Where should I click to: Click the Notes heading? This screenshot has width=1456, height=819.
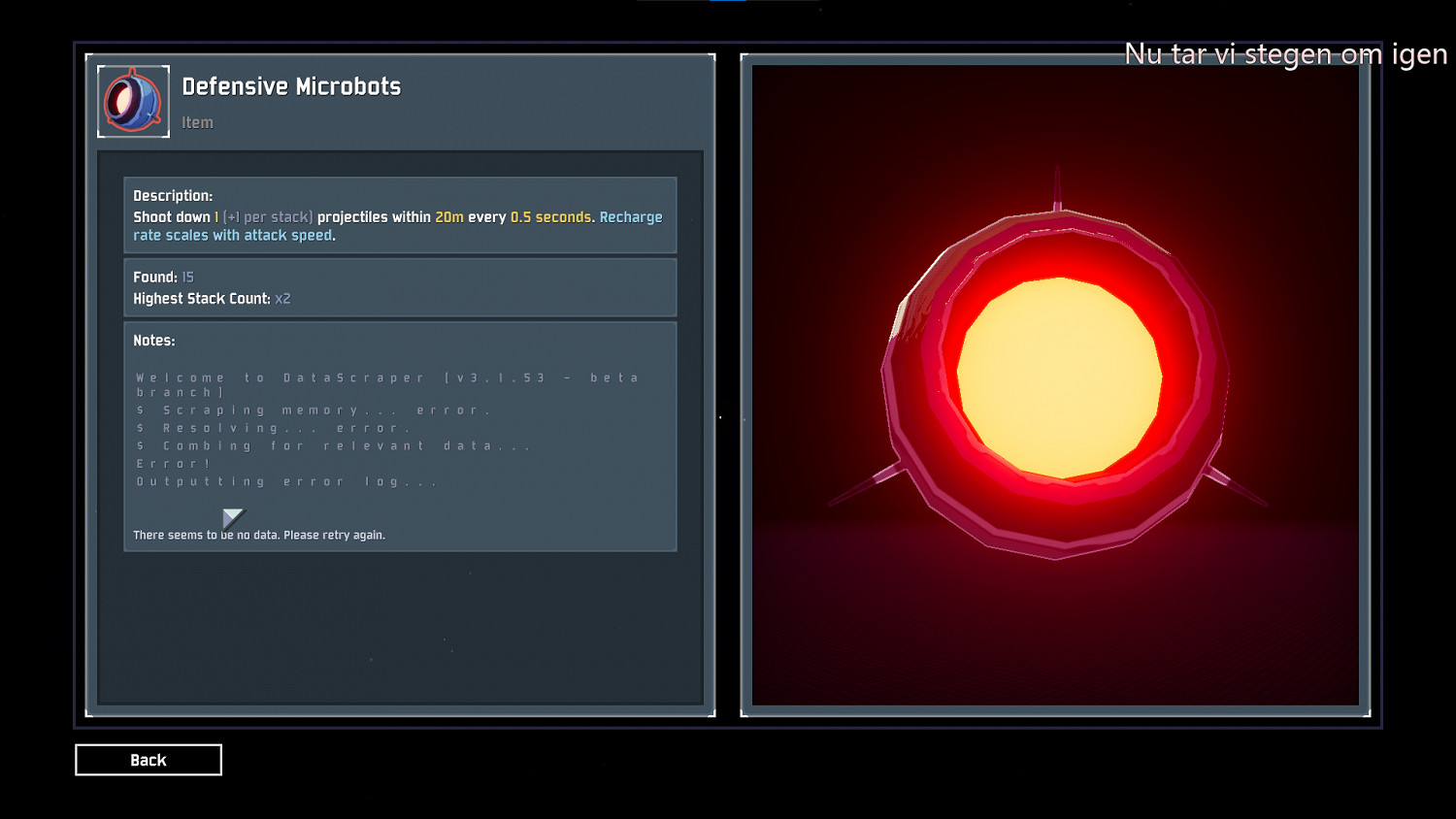point(154,341)
